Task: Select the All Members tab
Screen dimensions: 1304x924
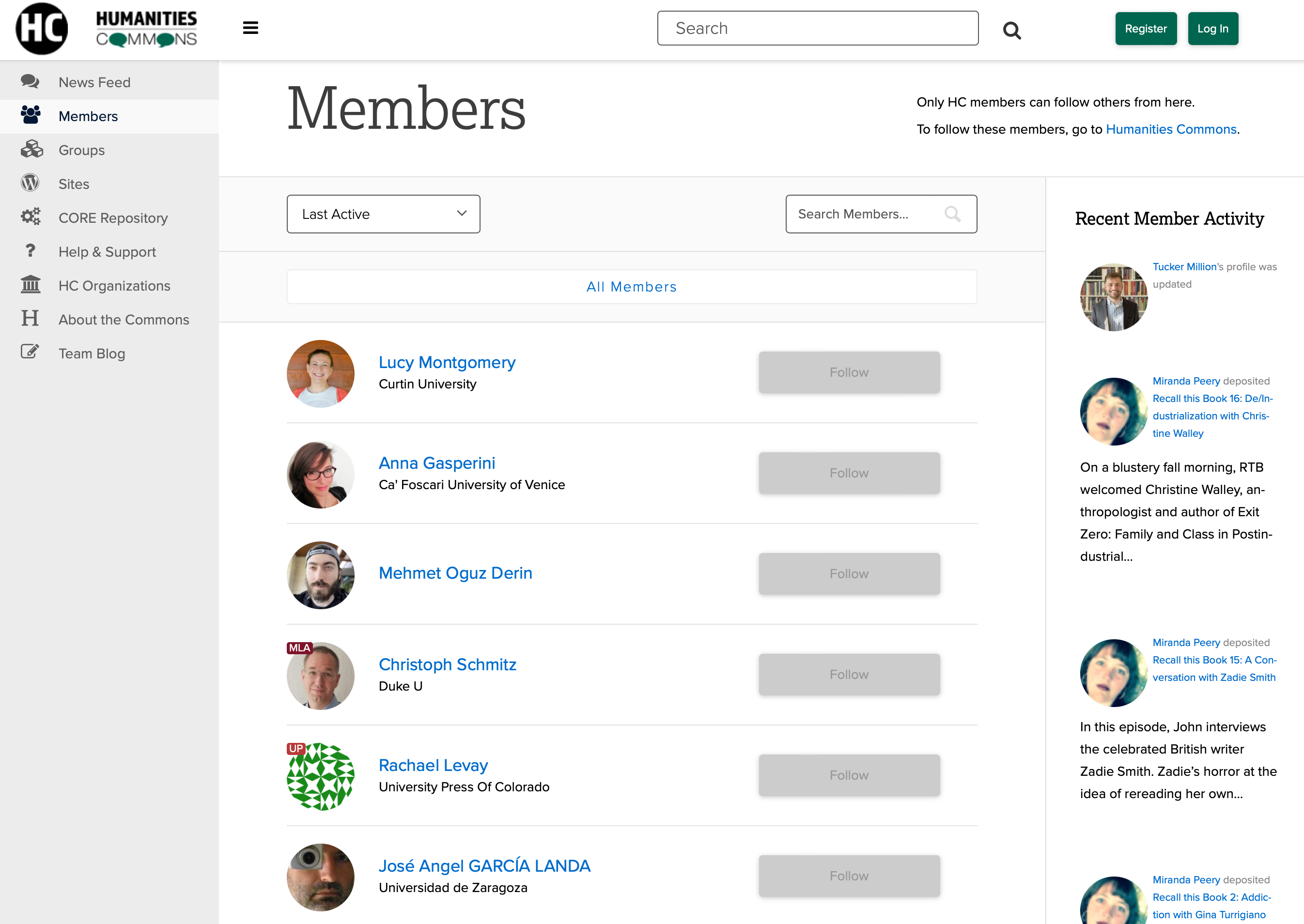Action: point(632,287)
